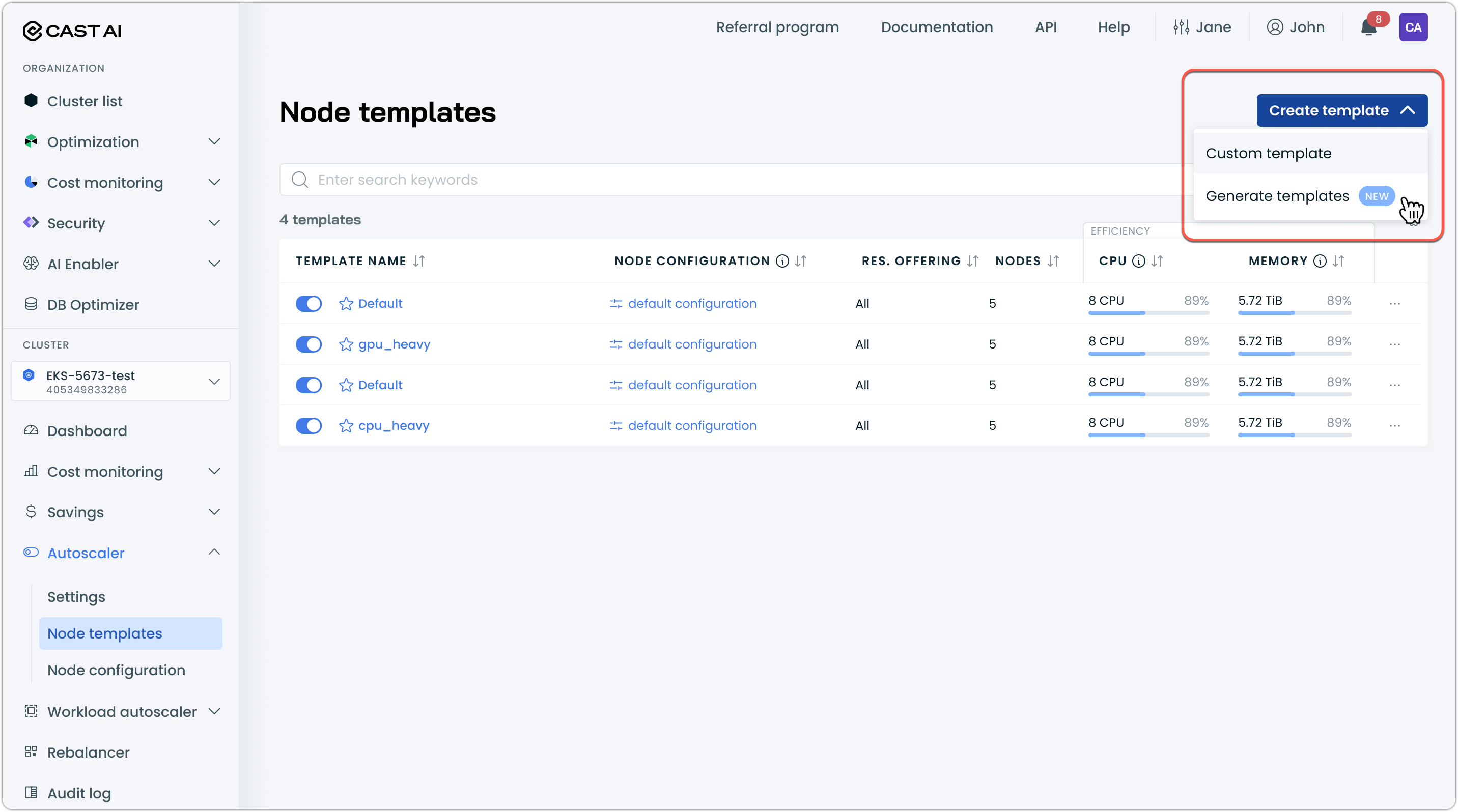
Task: Sort by Template Name arrows icon
Action: point(419,261)
